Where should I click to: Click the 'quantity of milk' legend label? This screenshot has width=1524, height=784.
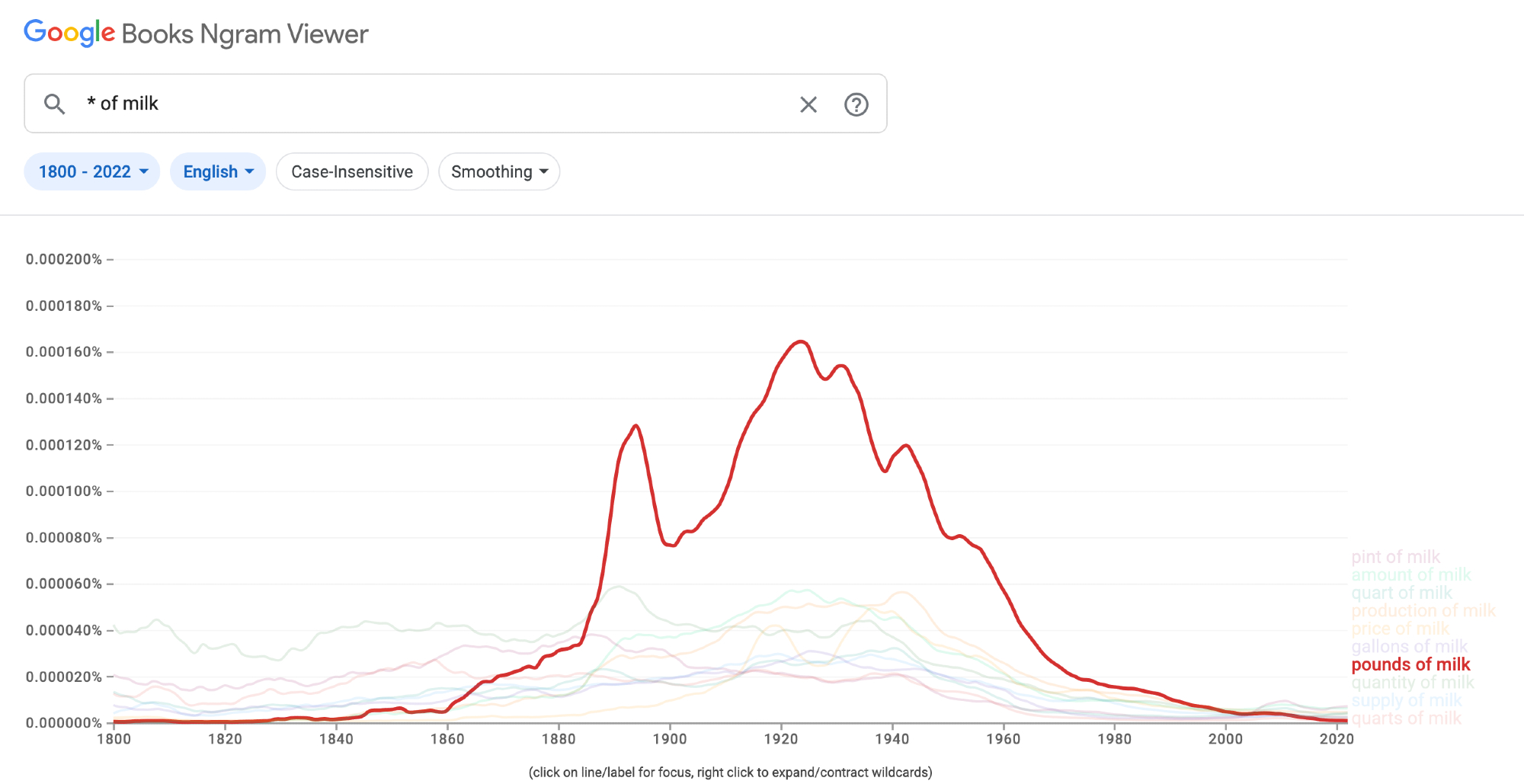(1412, 683)
